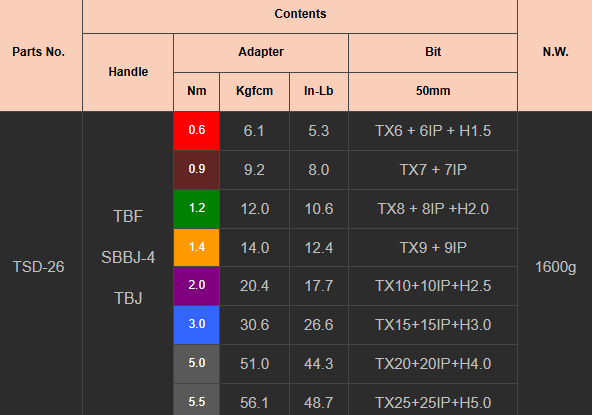The image size is (592, 415).
Task: Select the Handle column header
Action: pos(128,72)
